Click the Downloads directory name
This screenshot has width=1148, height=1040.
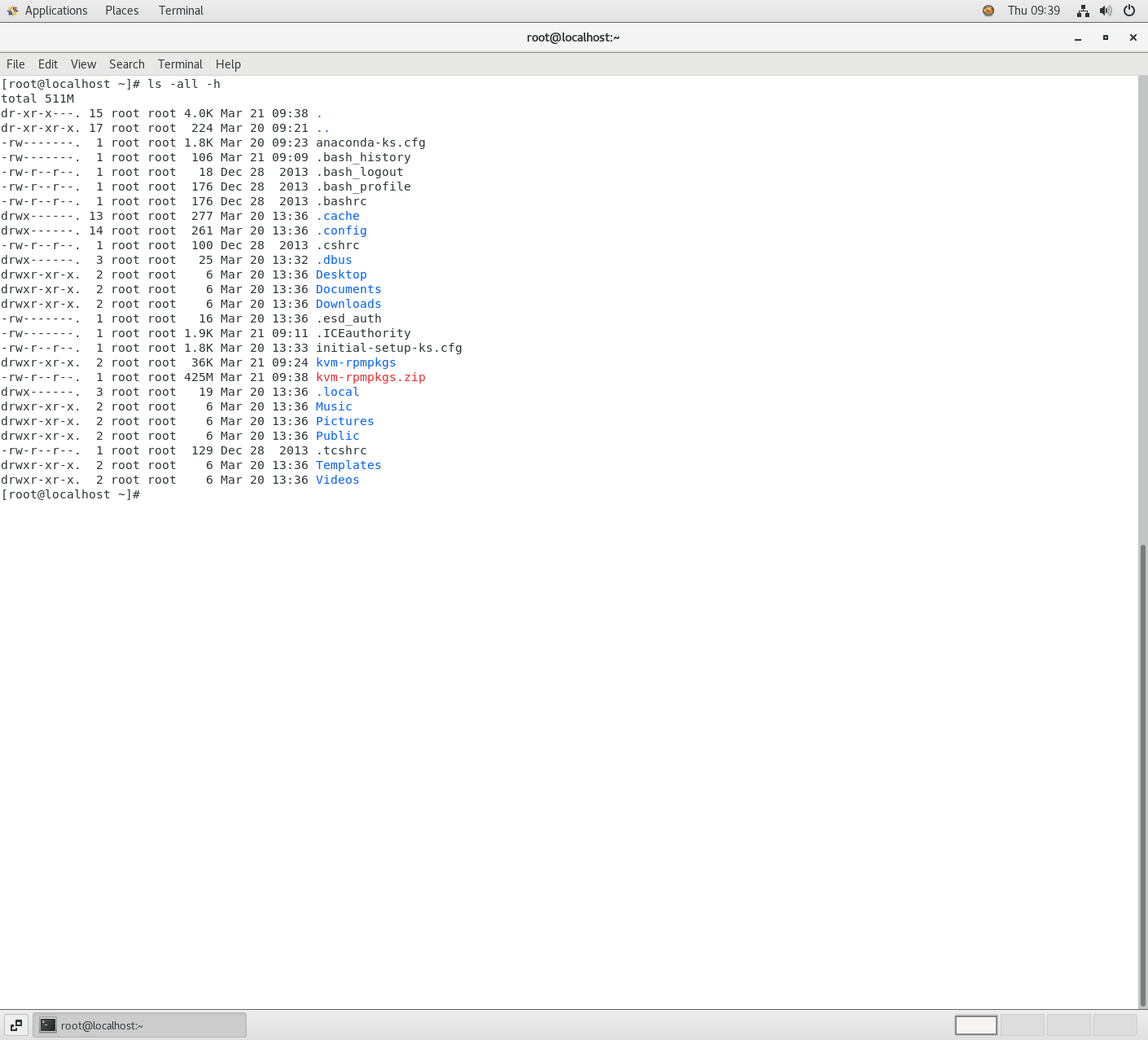tap(348, 304)
